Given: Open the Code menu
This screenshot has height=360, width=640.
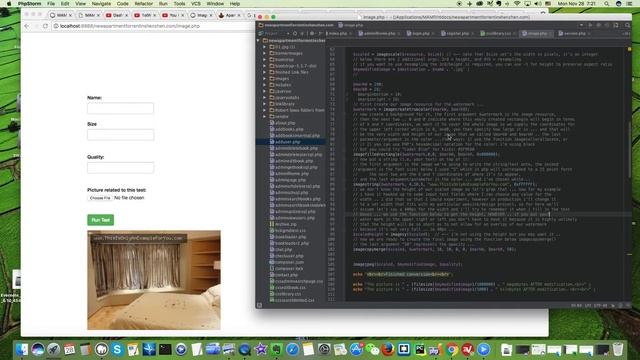Looking at the screenshot, I should click(x=122, y=4).
